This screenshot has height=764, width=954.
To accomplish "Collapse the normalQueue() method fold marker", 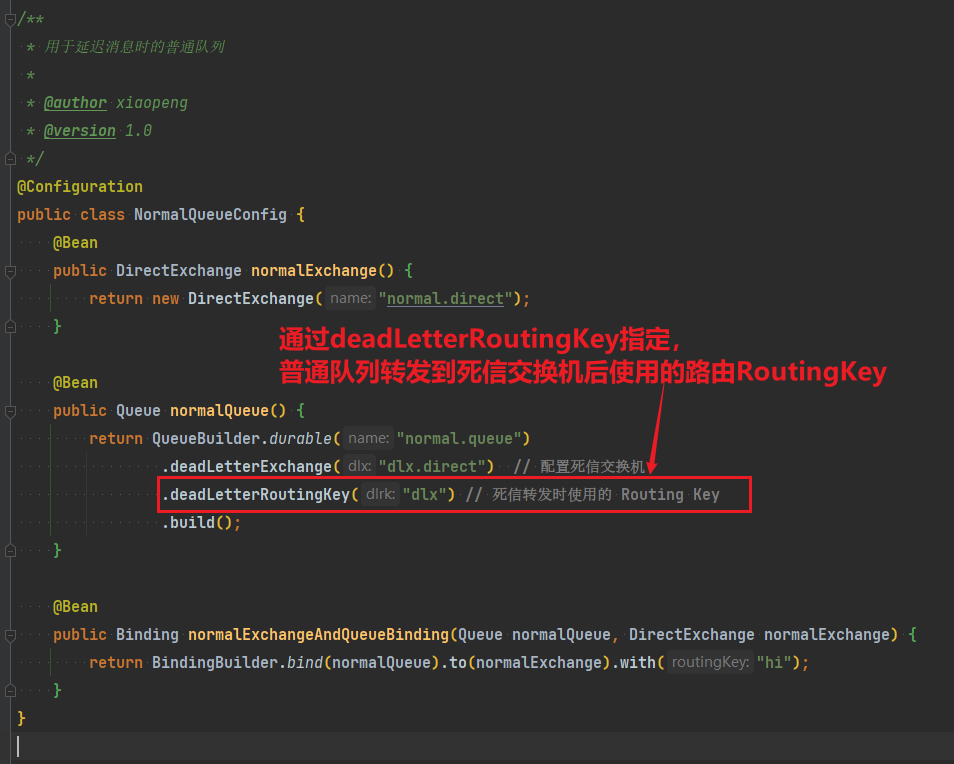I will pyautogui.click(x=9, y=411).
